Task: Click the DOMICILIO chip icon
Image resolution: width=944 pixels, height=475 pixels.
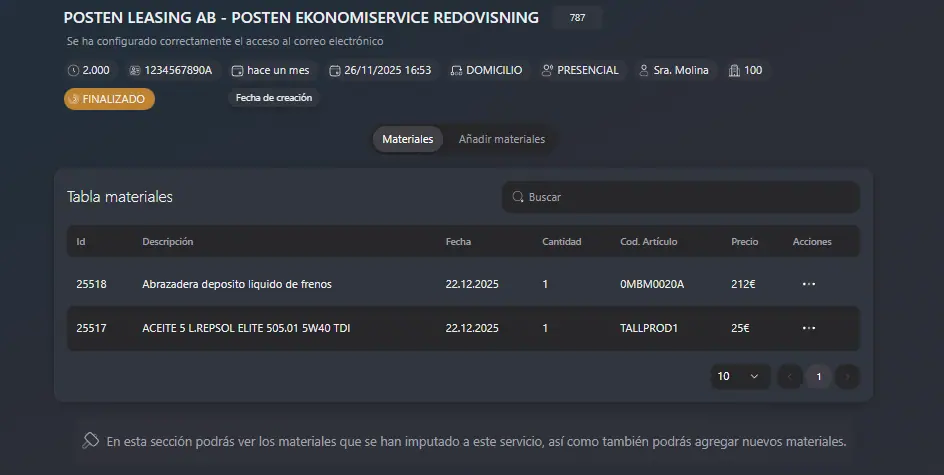Action: coord(456,71)
